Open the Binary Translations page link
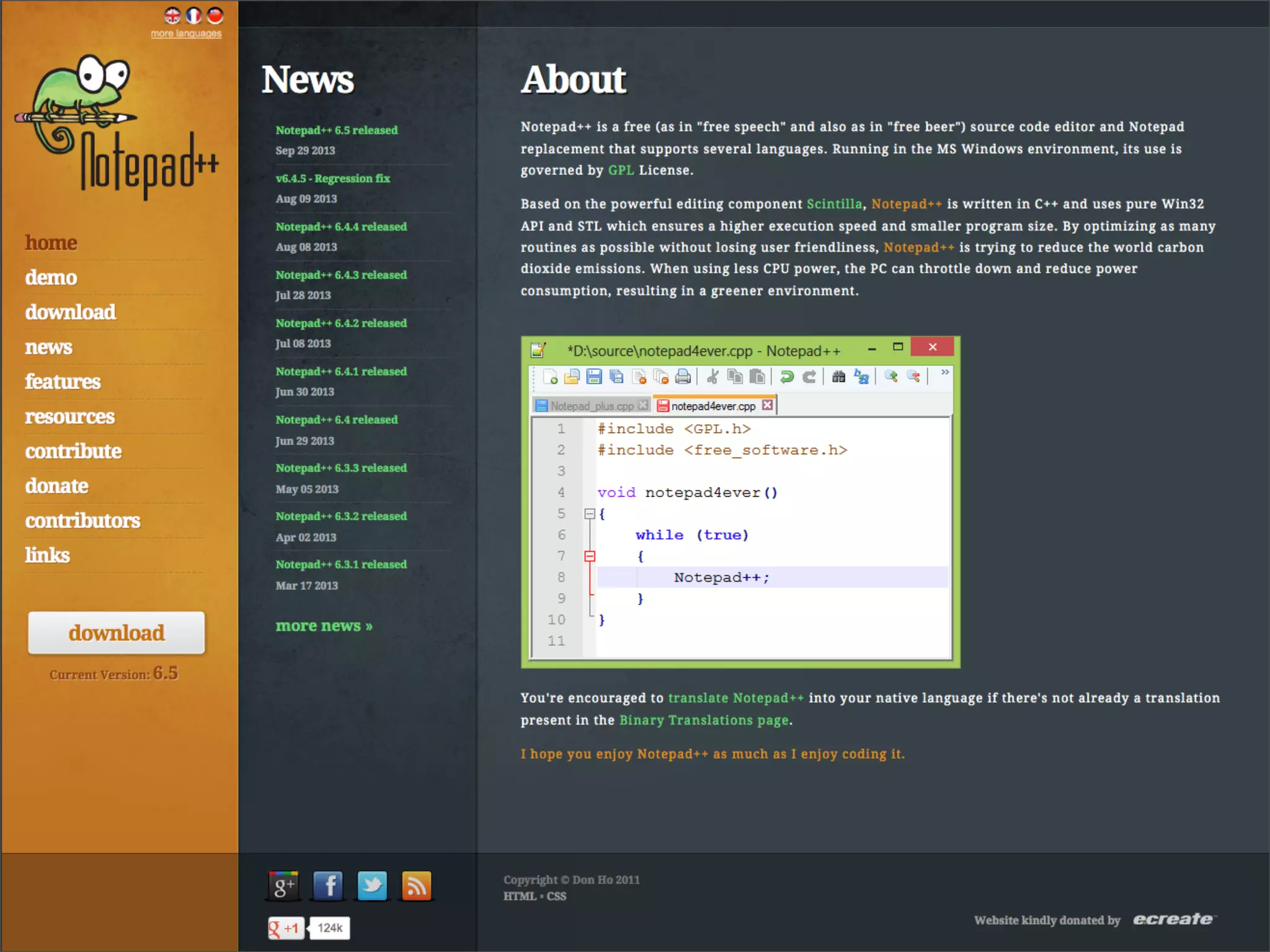The width and height of the screenshot is (1270, 952). (x=704, y=720)
